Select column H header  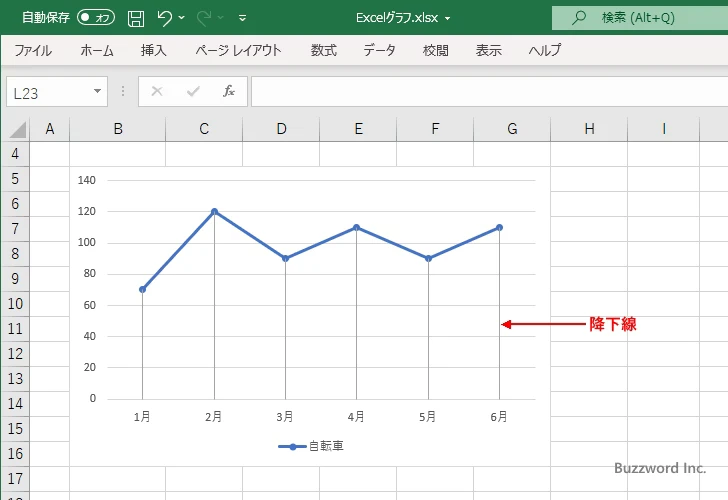(589, 129)
